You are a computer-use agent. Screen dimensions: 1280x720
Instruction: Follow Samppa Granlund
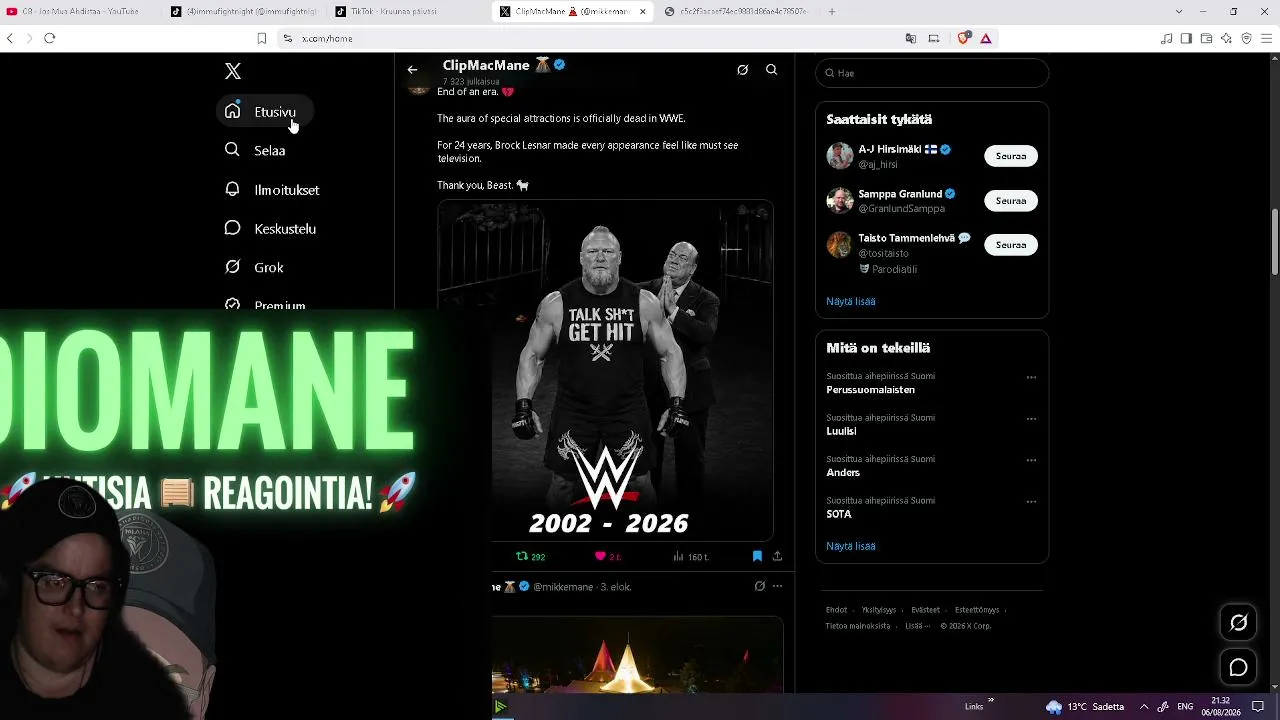[x=1011, y=200]
